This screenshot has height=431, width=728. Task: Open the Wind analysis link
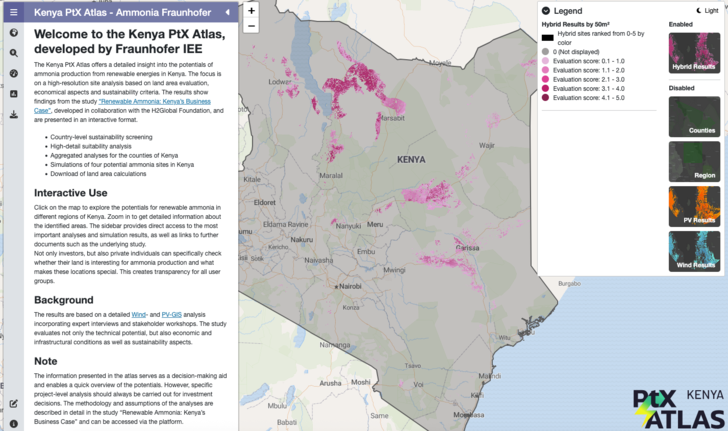pyautogui.click(x=138, y=314)
